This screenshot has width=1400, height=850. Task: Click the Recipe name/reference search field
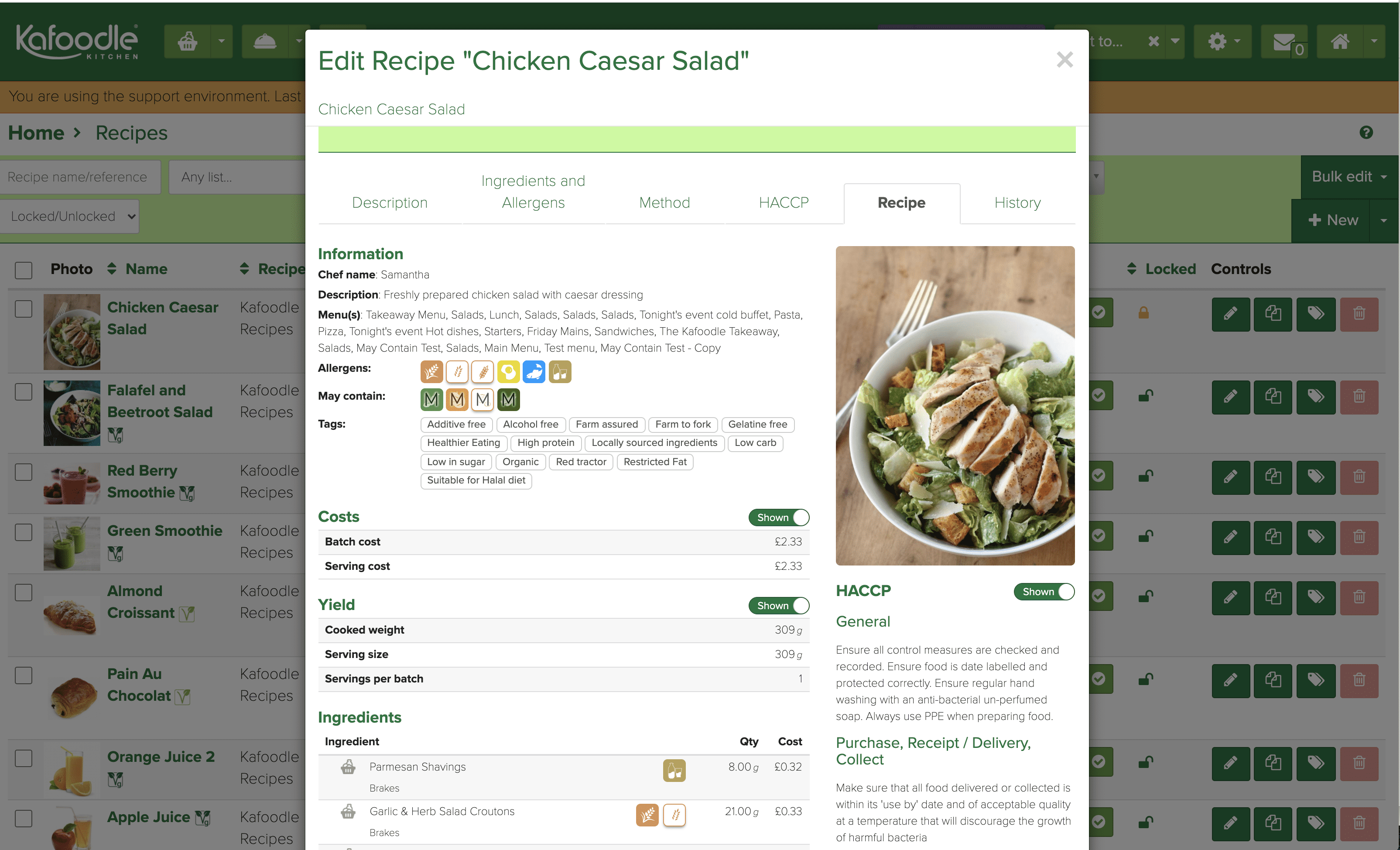click(79, 177)
